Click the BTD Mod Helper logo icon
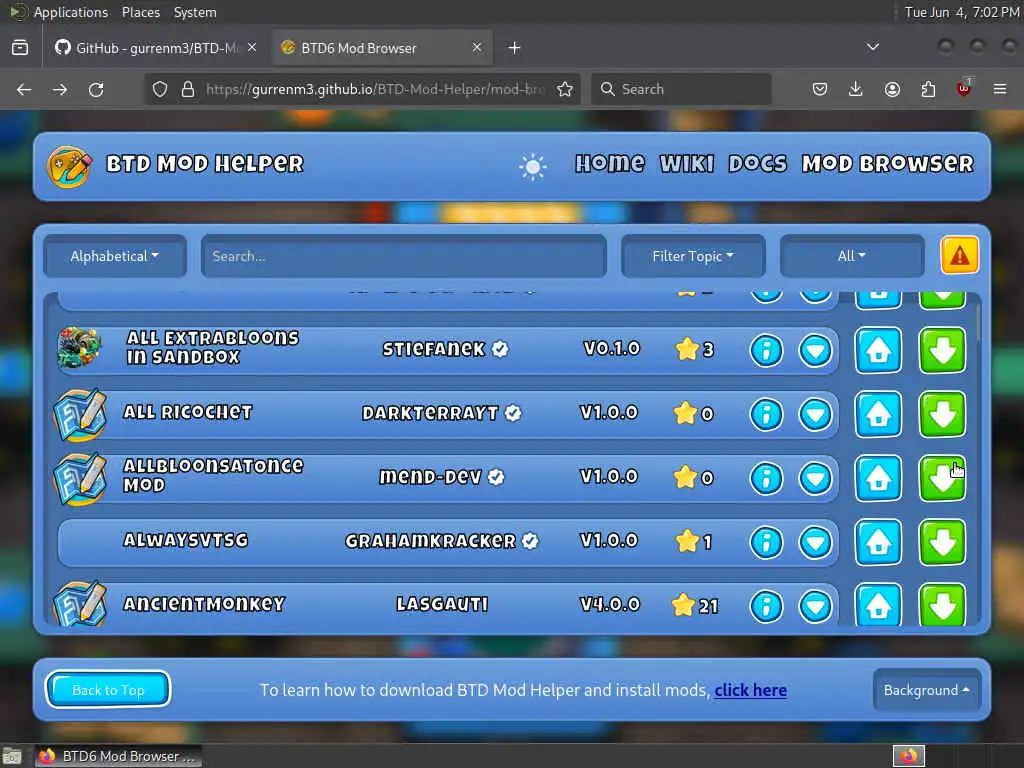This screenshot has width=1024, height=768. point(69,167)
